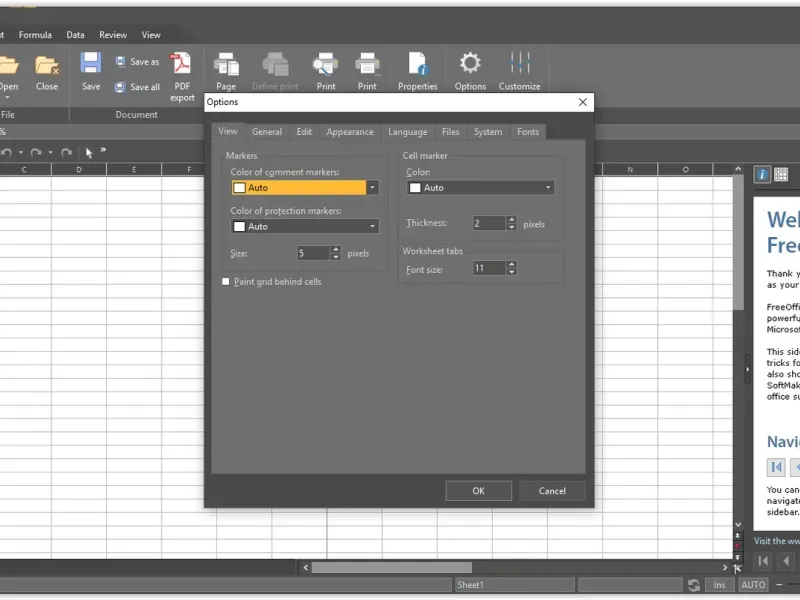Click the sidebar grid table icon
800x600 pixels.
coord(781,175)
